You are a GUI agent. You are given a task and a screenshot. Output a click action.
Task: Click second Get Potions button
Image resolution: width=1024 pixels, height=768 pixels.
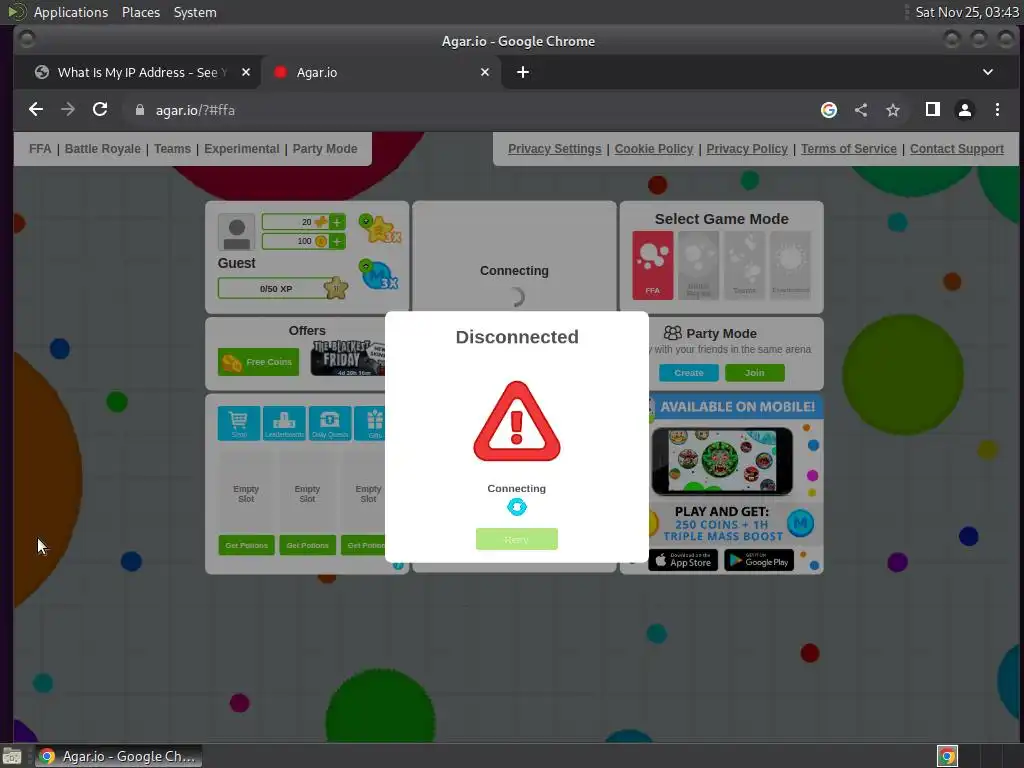click(x=308, y=545)
